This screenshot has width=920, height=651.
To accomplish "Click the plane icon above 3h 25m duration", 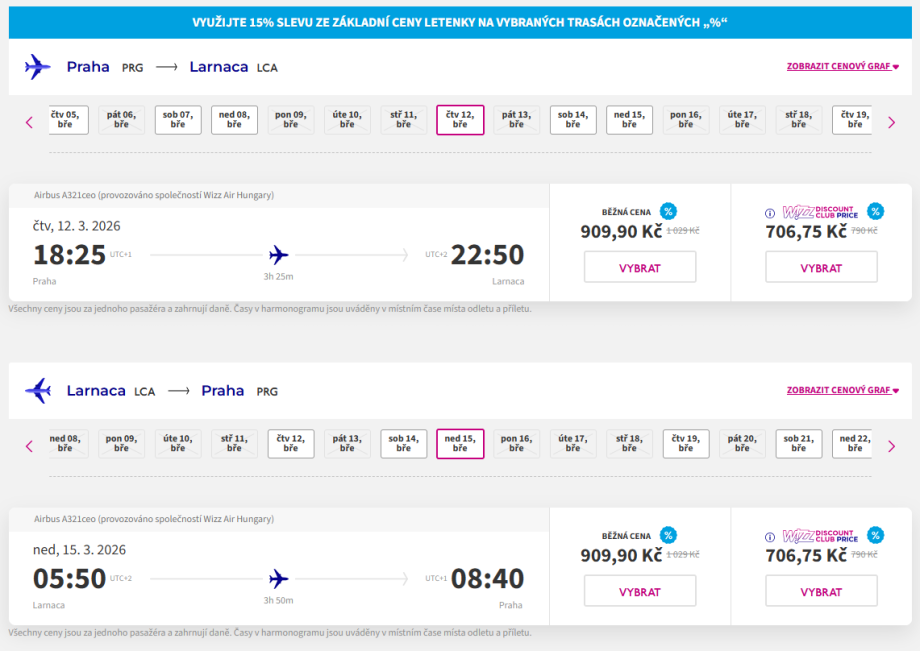I will click(x=278, y=254).
